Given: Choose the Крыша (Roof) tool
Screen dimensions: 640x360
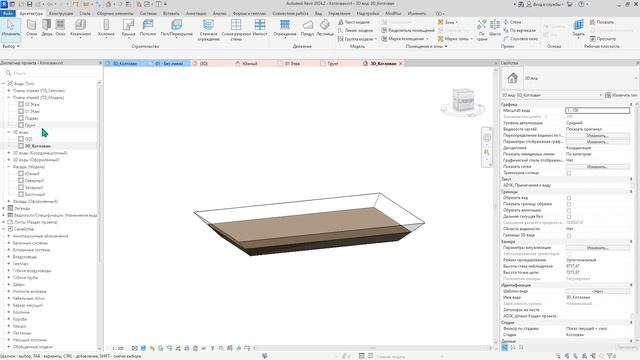Looking at the screenshot, I should (128, 28).
